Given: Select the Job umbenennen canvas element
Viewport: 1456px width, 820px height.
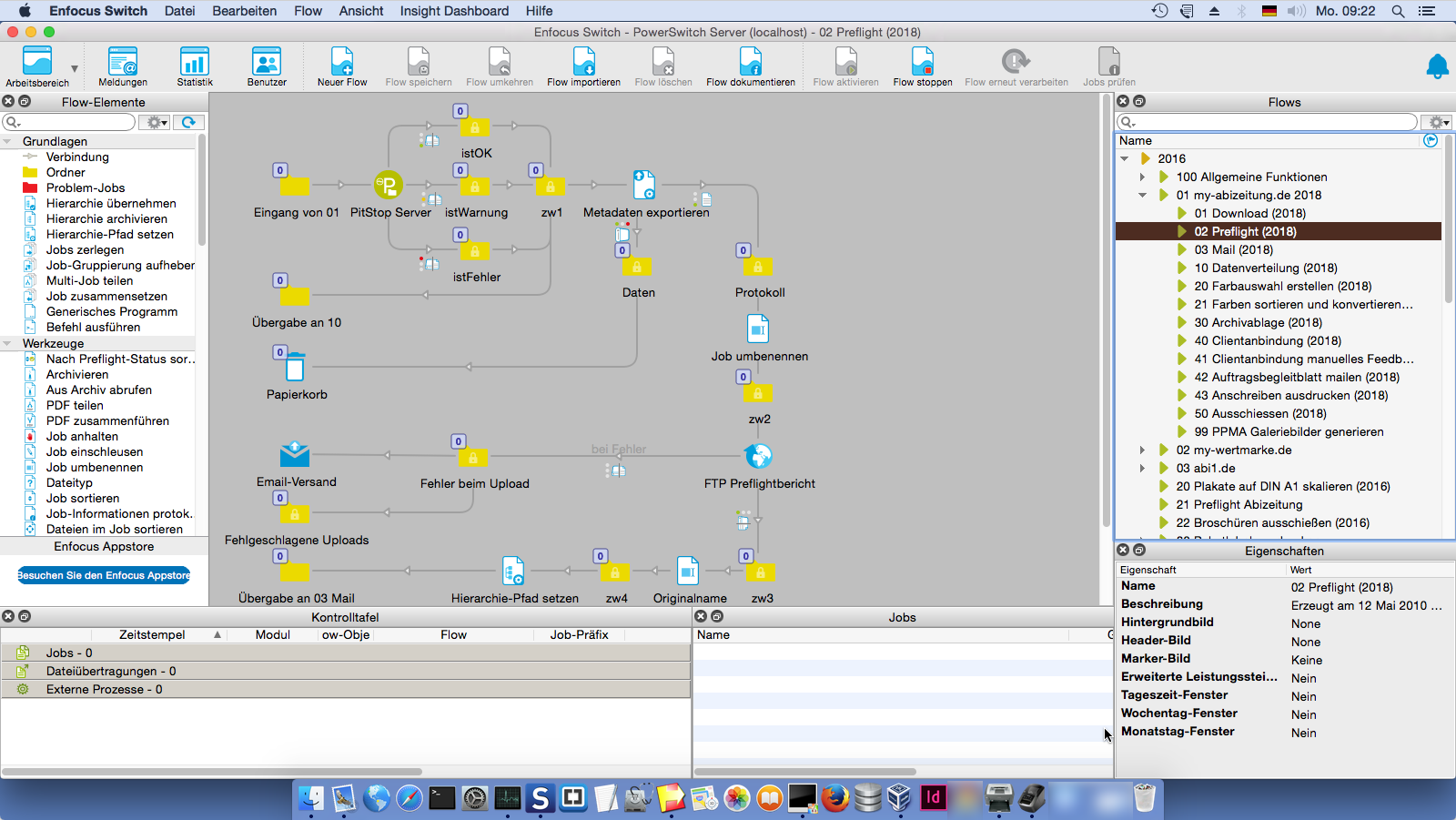Looking at the screenshot, I should [x=758, y=329].
